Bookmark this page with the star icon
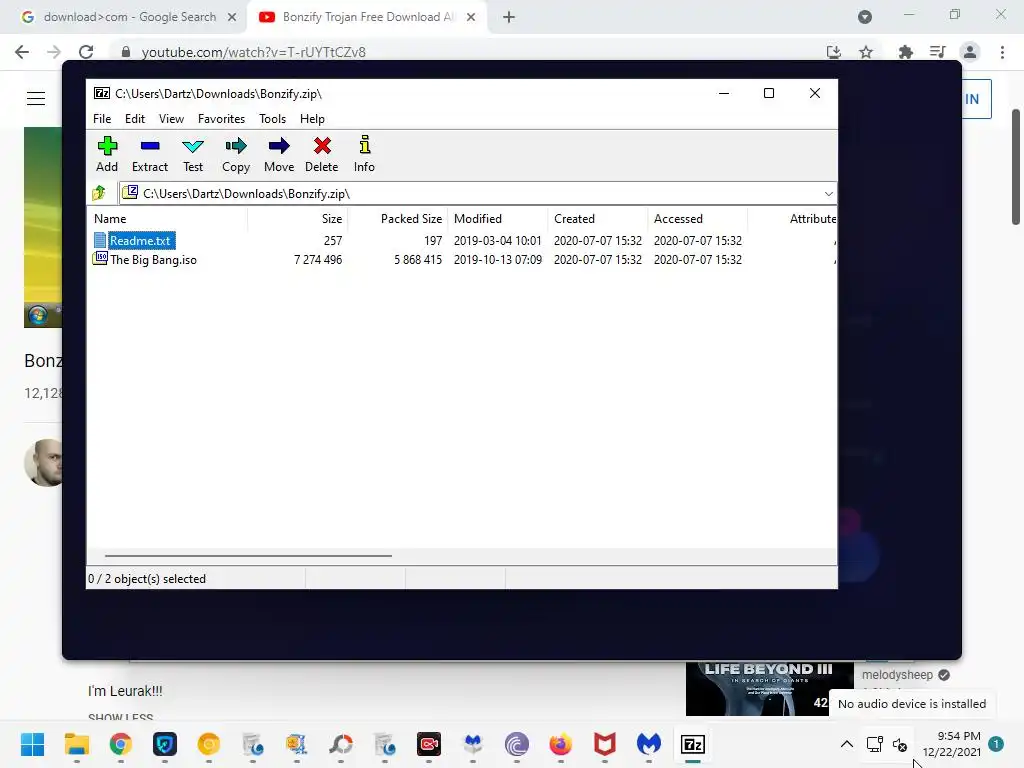The width and height of the screenshot is (1024, 768). 866,52
